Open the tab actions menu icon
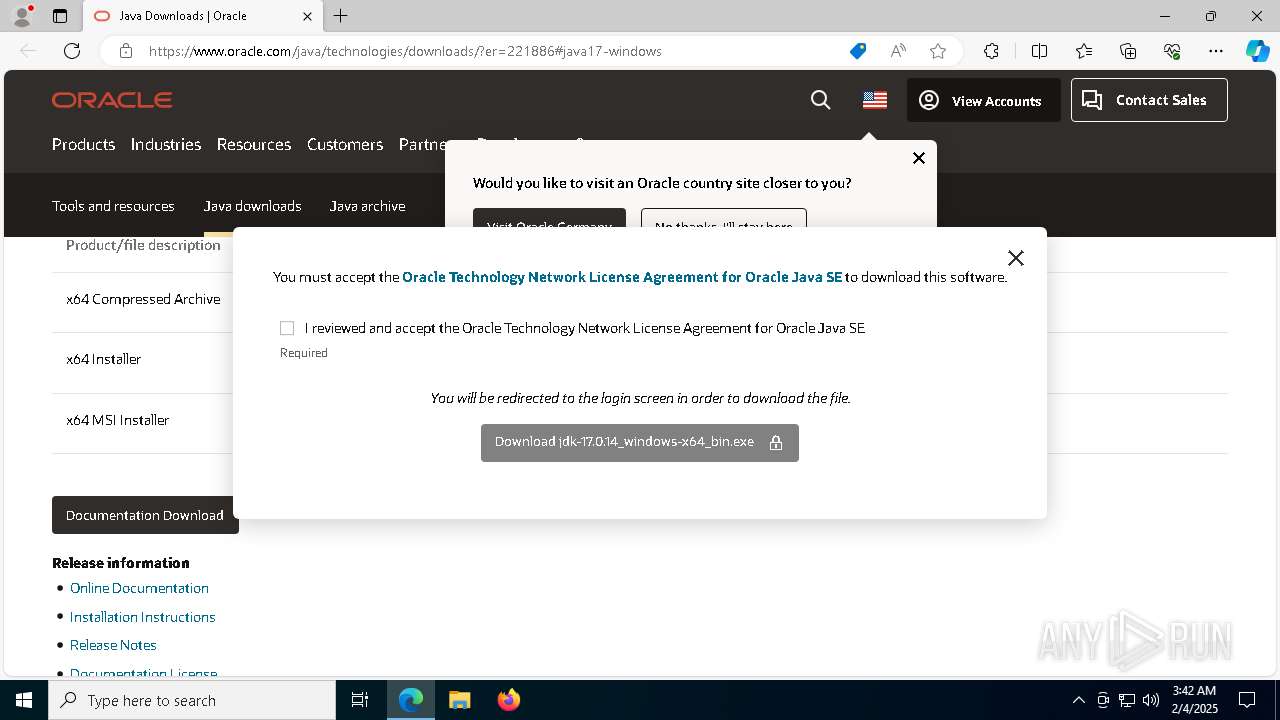1280x720 pixels. (60, 16)
